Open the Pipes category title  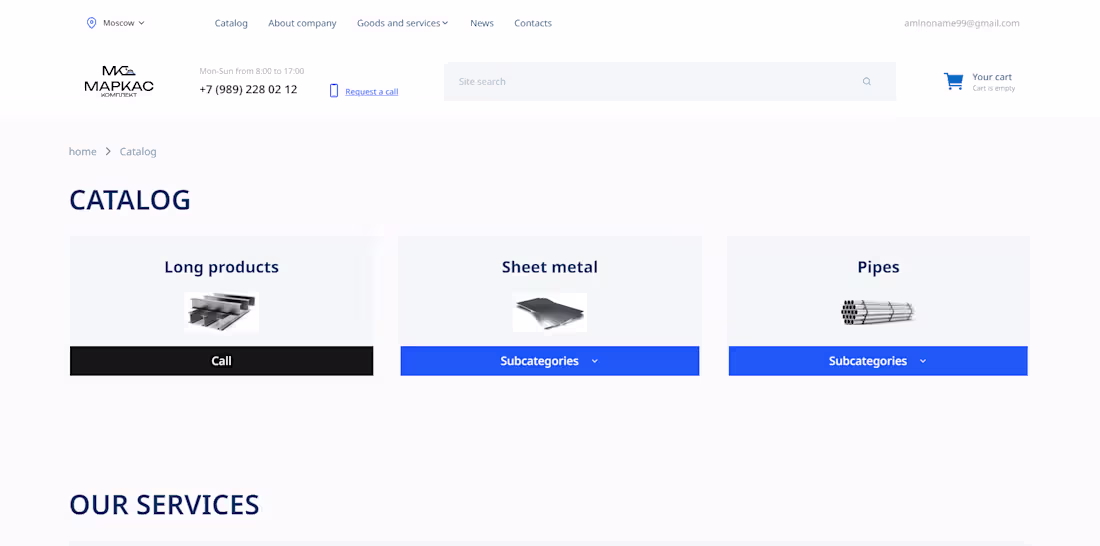click(x=878, y=267)
